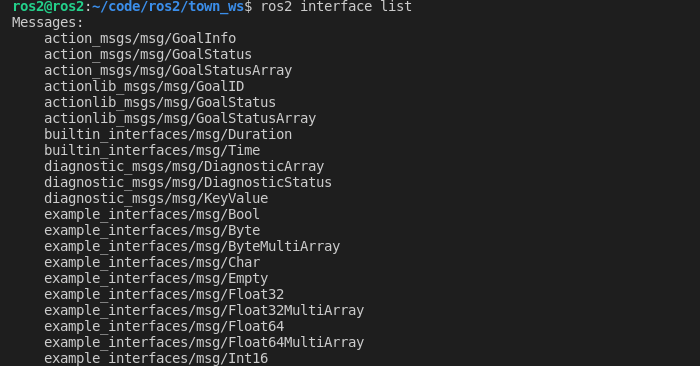Click diagnostic_msgs/msg/KeyValue entry
The height and width of the screenshot is (366, 700).
(156, 199)
